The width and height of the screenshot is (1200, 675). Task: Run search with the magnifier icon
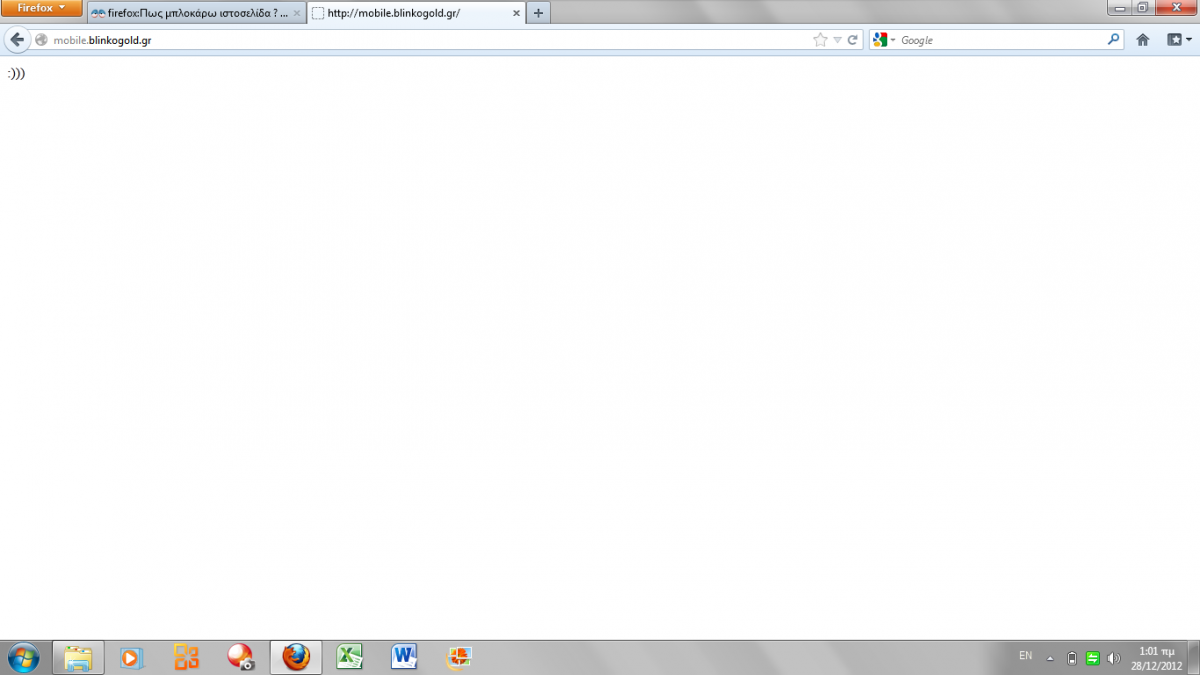[x=1114, y=40]
